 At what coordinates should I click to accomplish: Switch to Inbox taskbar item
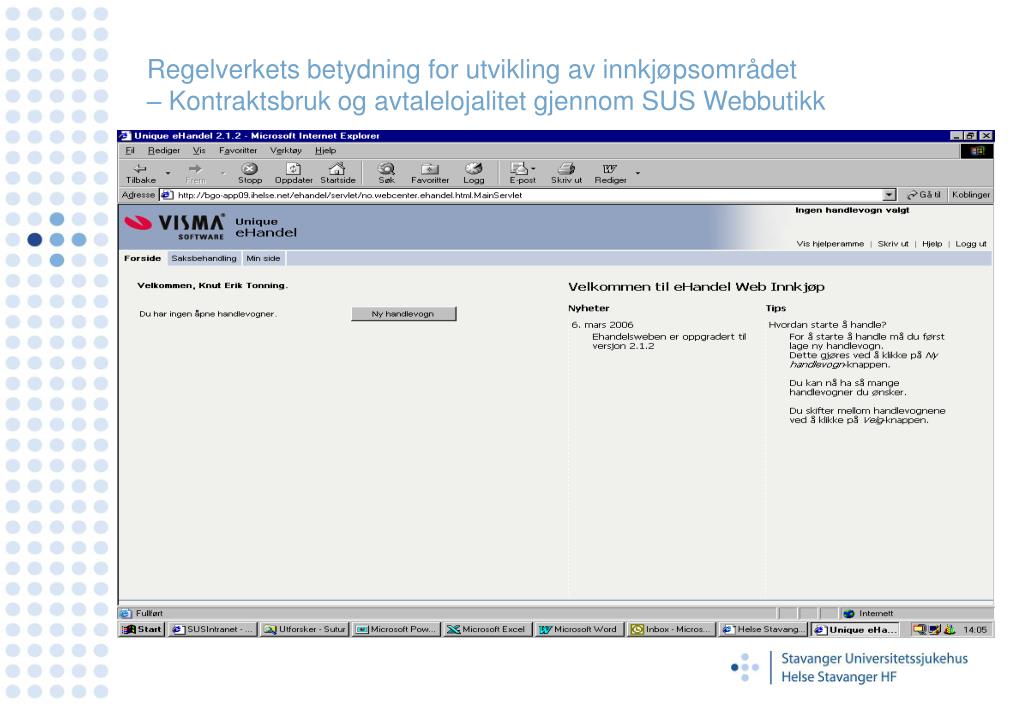point(671,630)
